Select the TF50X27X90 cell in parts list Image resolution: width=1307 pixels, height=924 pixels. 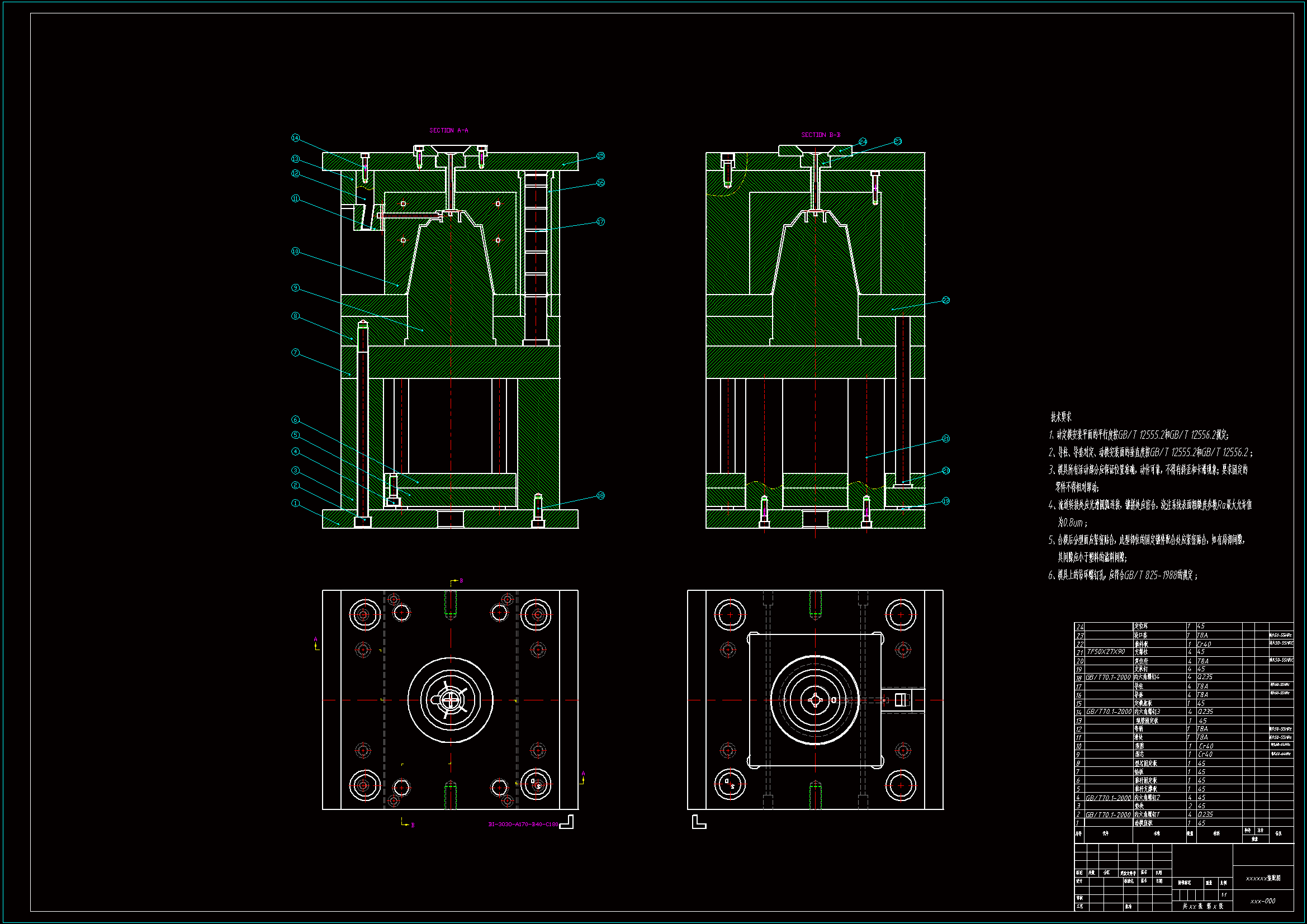pyautogui.click(x=1106, y=652)
